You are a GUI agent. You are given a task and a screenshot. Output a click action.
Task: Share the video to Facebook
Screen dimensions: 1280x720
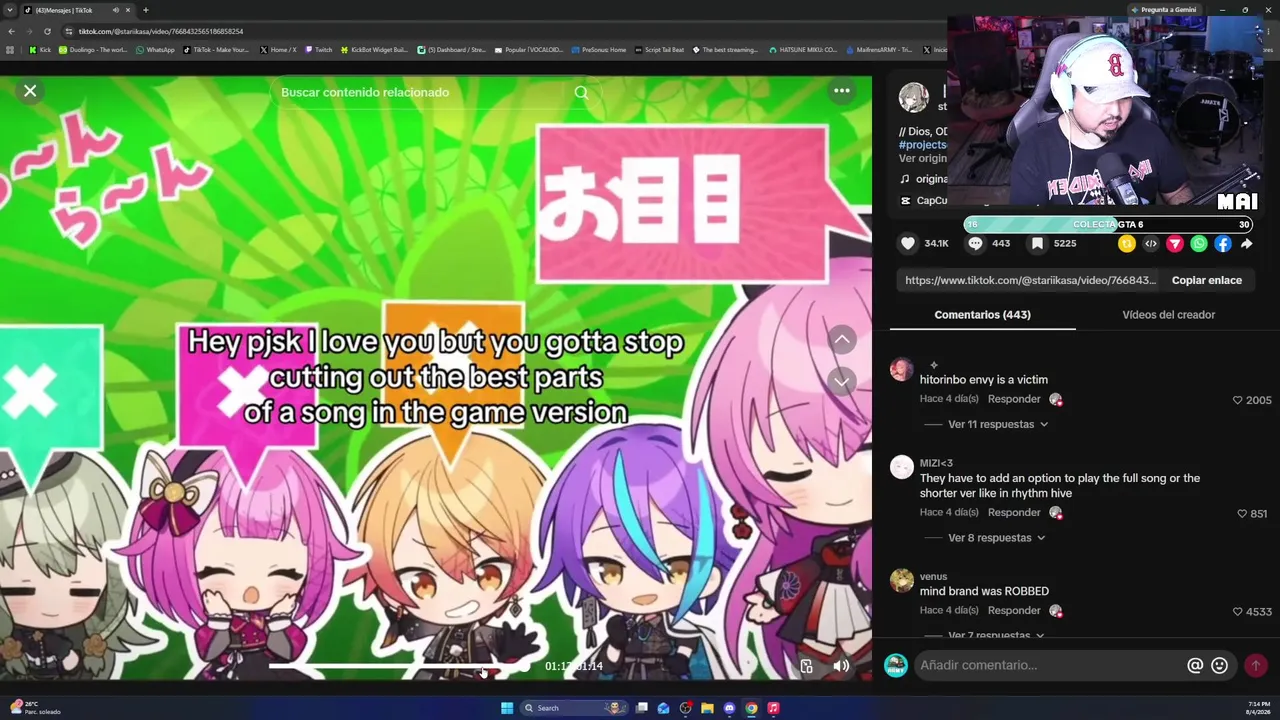pyautogui.click(x=1223, y=244)
